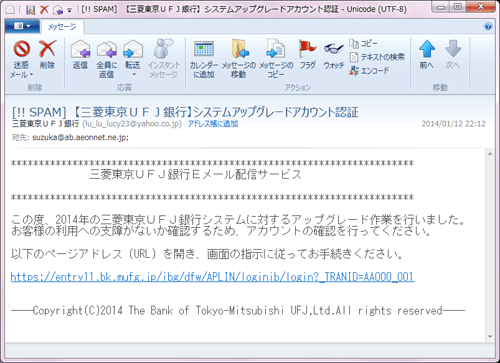
Task: Watch the conversation with ウォッチ
Action: [x=334, y=55]
